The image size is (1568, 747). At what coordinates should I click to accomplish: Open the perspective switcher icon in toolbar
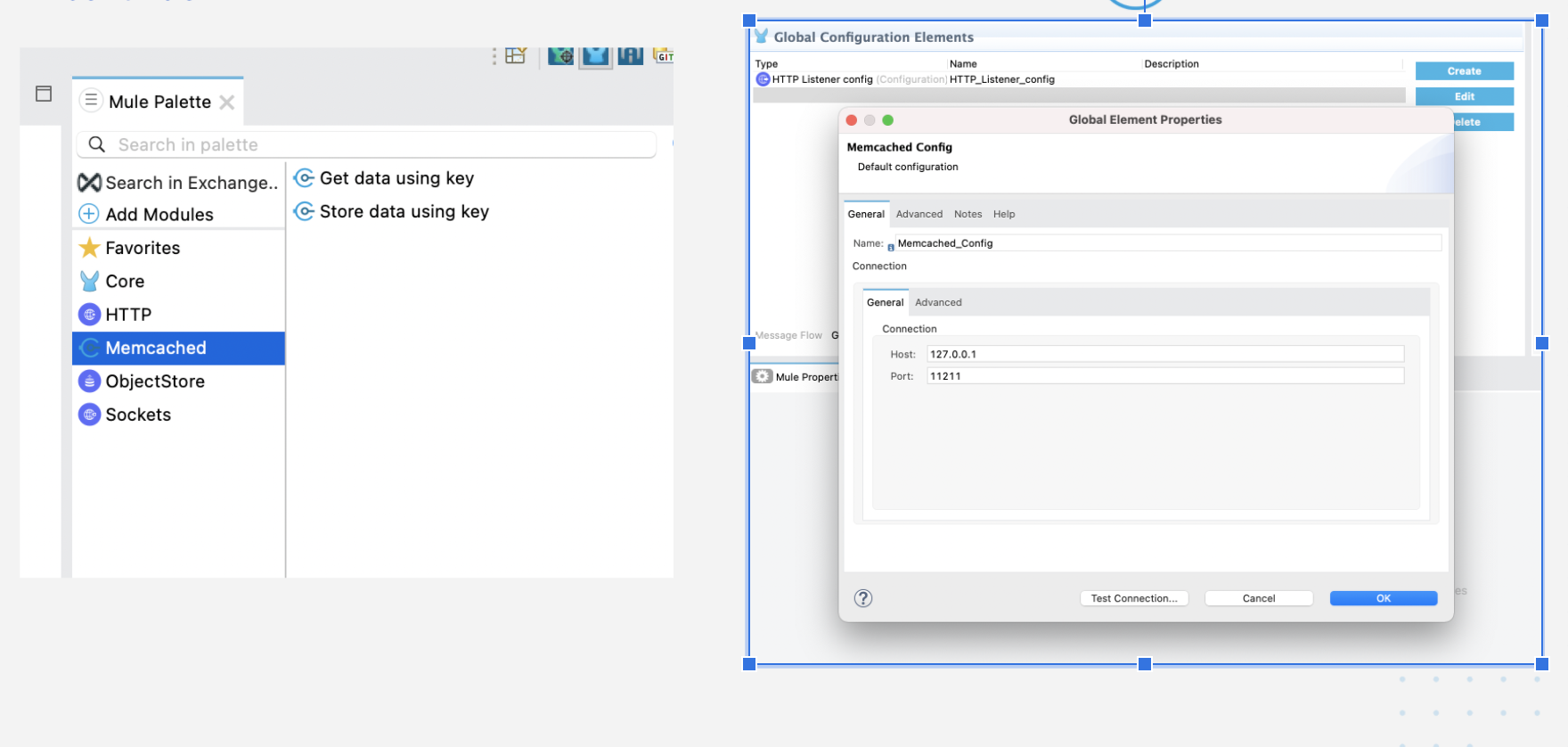tap(516, 56)
